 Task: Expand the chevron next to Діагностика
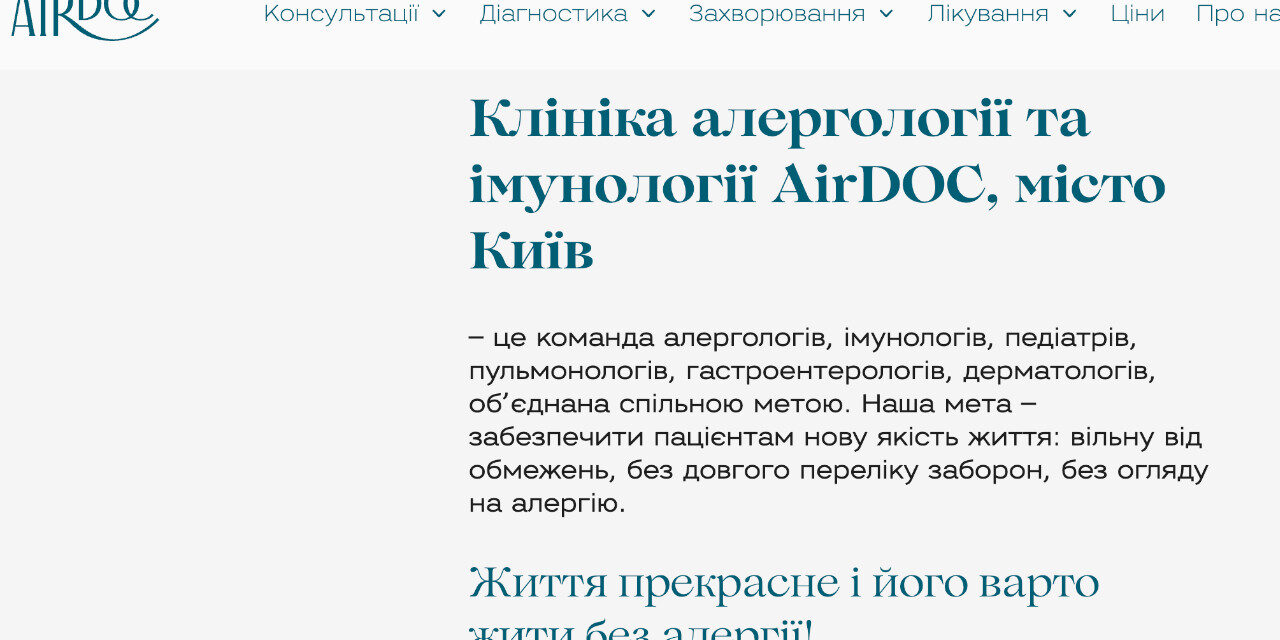click(648, 14)
